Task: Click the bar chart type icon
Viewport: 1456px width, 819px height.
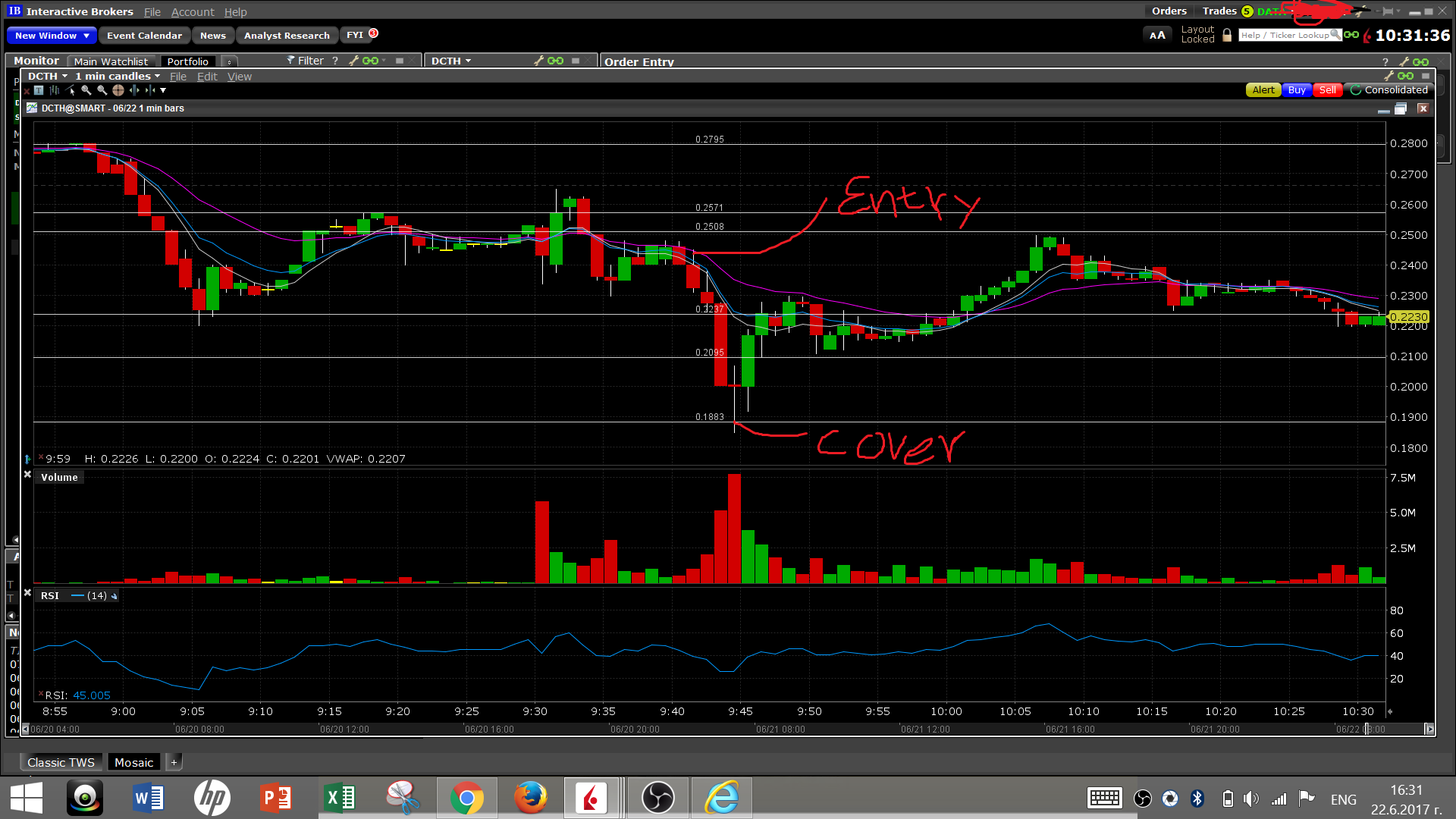Action: (55, 90)
